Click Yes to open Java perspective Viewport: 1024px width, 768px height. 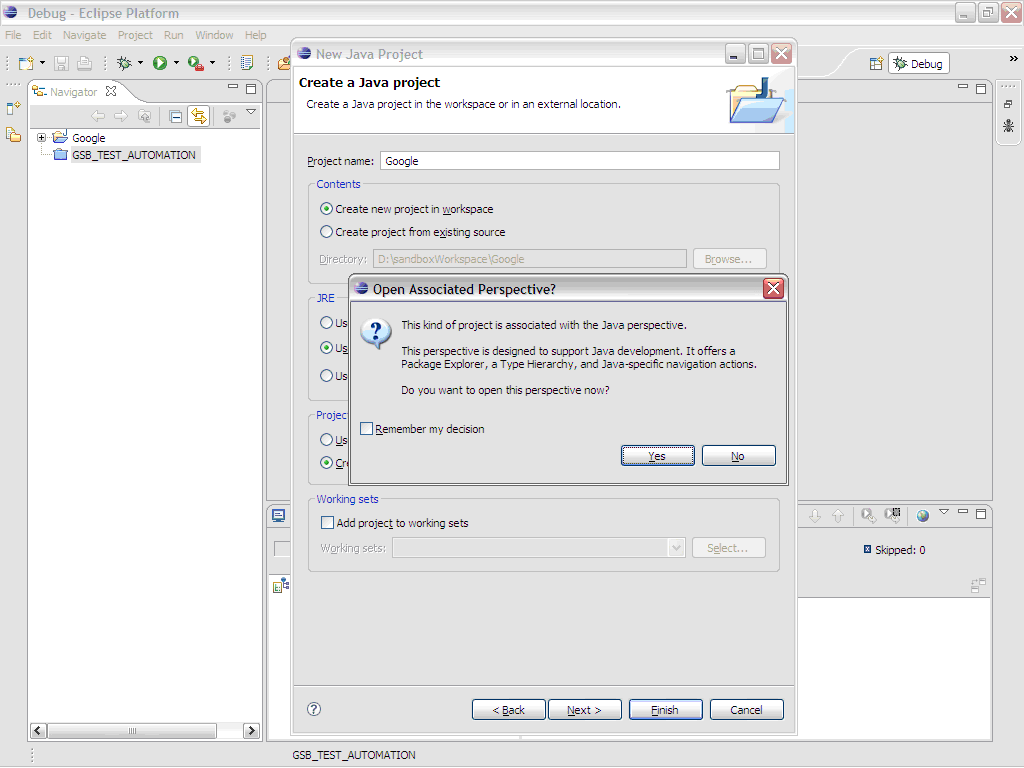coord(658,456)
